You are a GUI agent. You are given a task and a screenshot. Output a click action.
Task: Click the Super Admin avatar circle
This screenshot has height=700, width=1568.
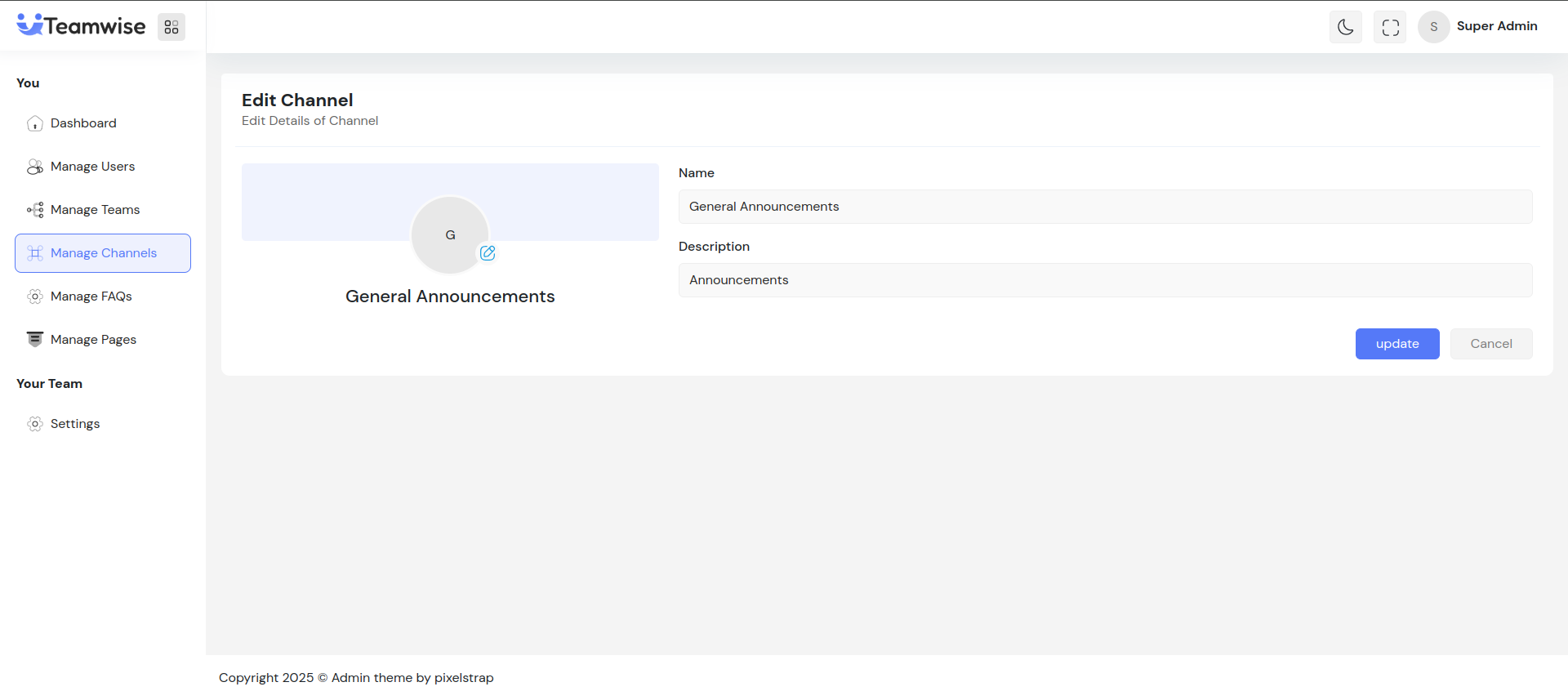tap(1433, 27)
